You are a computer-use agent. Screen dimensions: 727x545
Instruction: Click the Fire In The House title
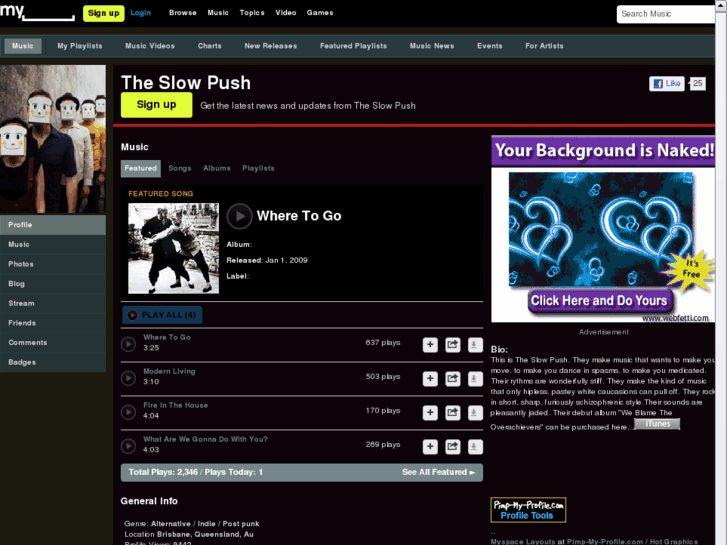coord(175,405)
